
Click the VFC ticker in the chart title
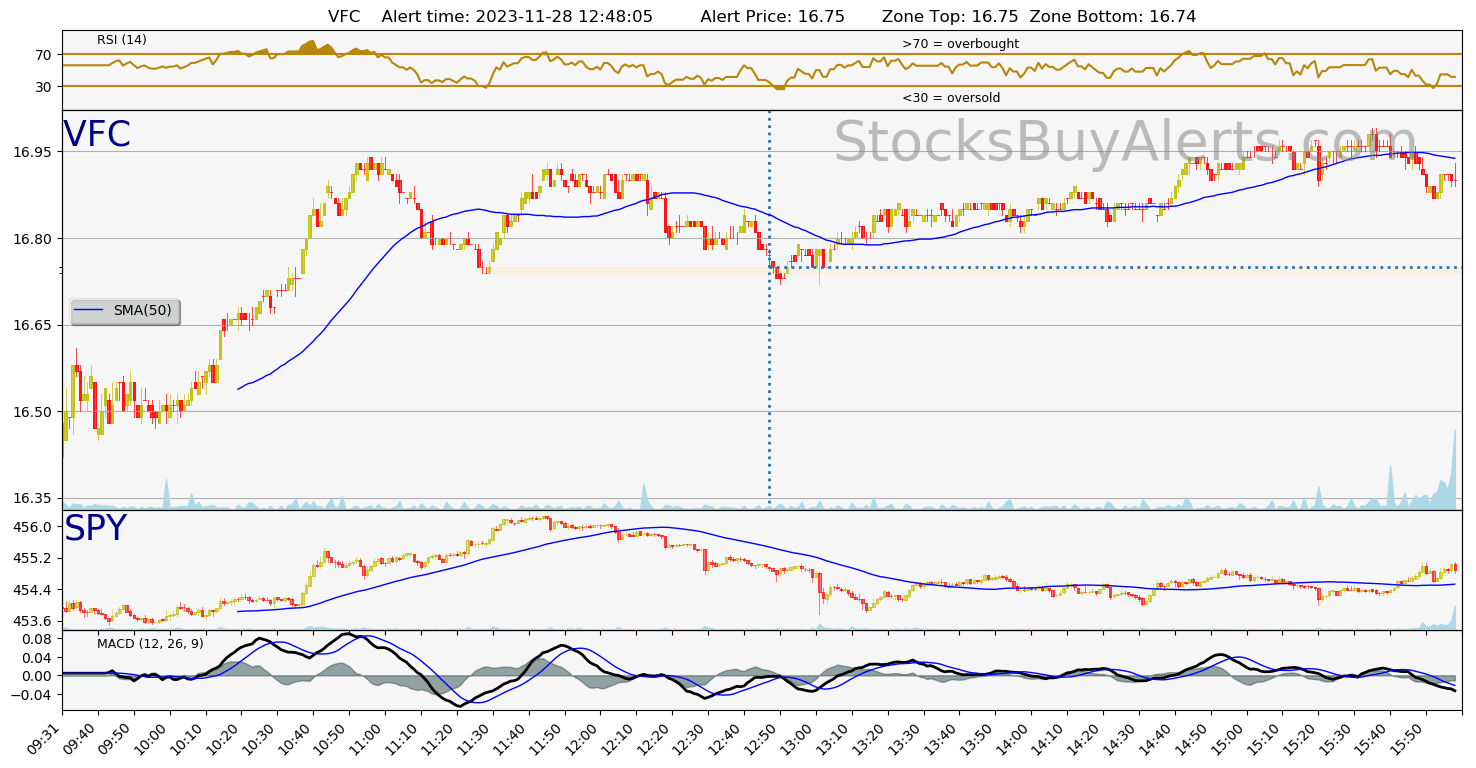coord(344,17)
